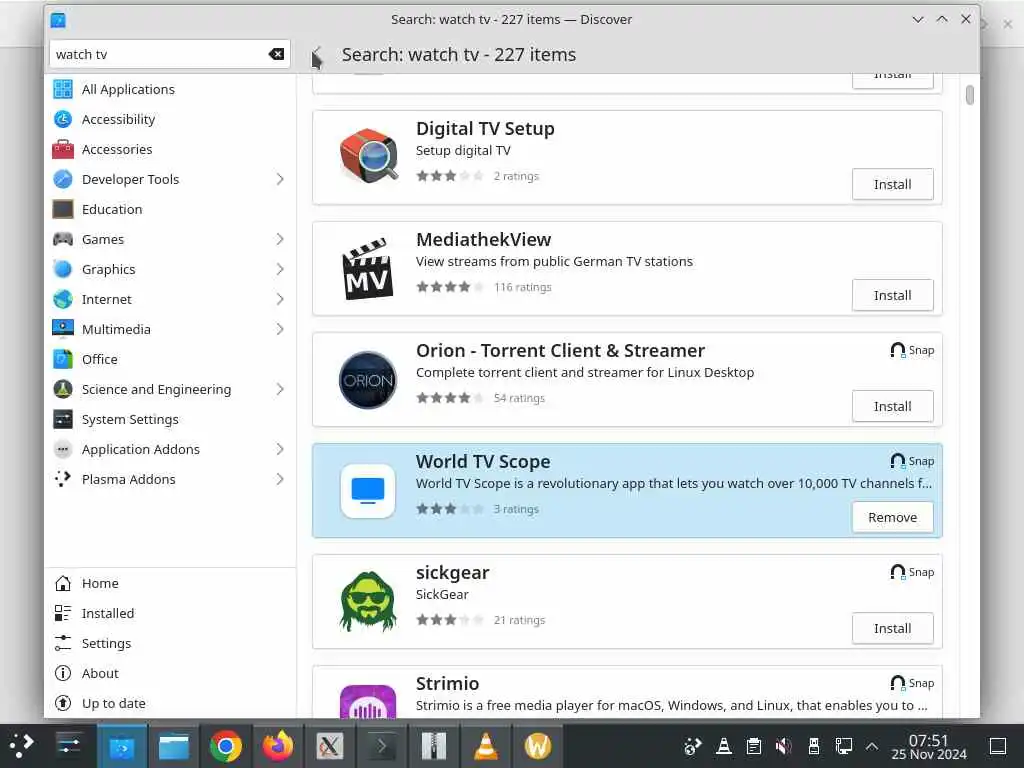
Task: Click the Up to date icon
Action: pos(63,703)
